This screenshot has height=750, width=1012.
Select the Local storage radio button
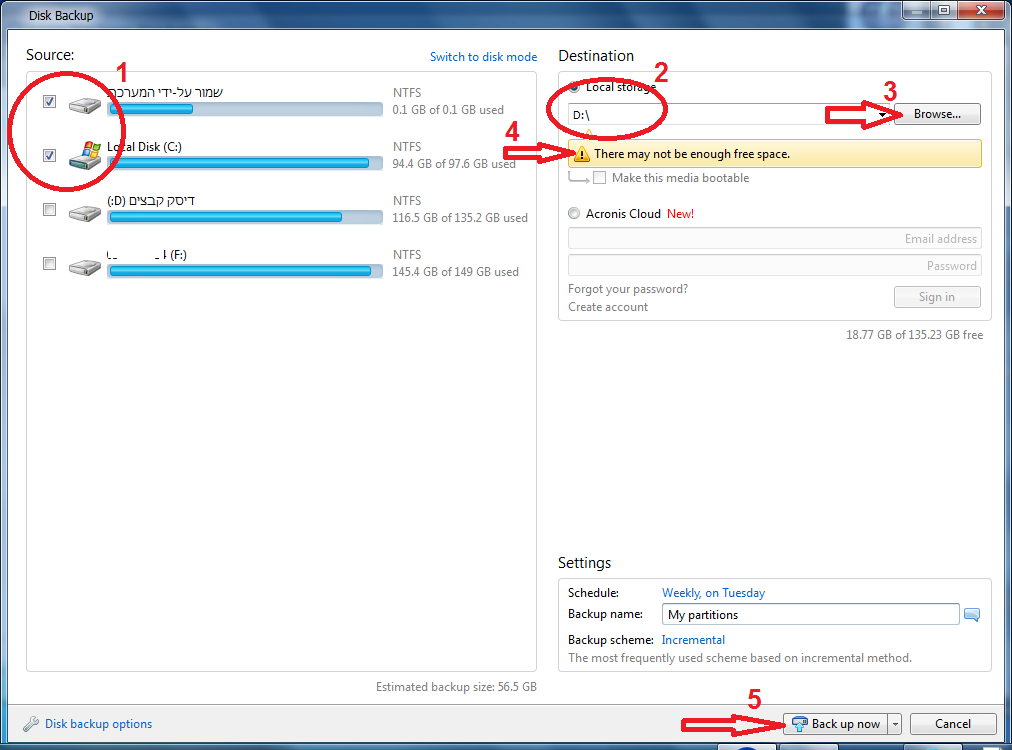point(574,87)
